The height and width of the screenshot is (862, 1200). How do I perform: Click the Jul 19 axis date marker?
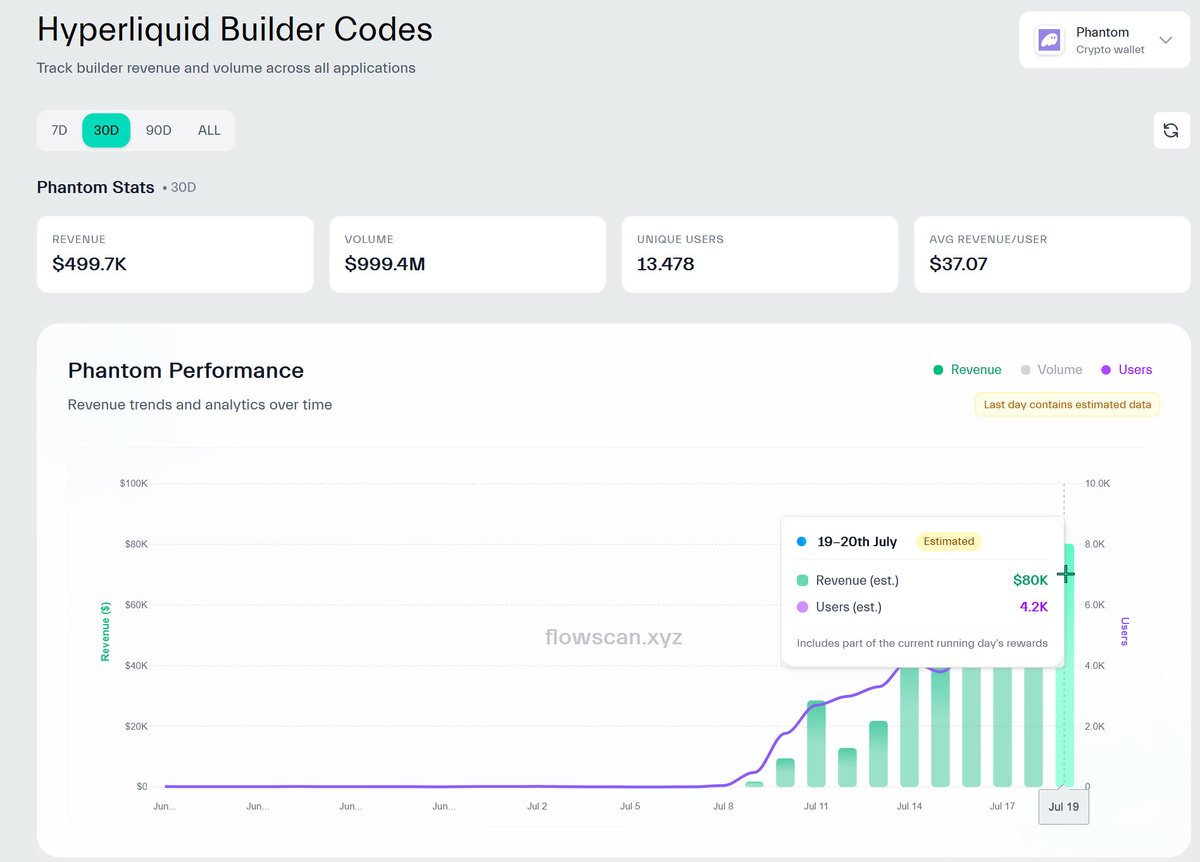(1064, 806)
